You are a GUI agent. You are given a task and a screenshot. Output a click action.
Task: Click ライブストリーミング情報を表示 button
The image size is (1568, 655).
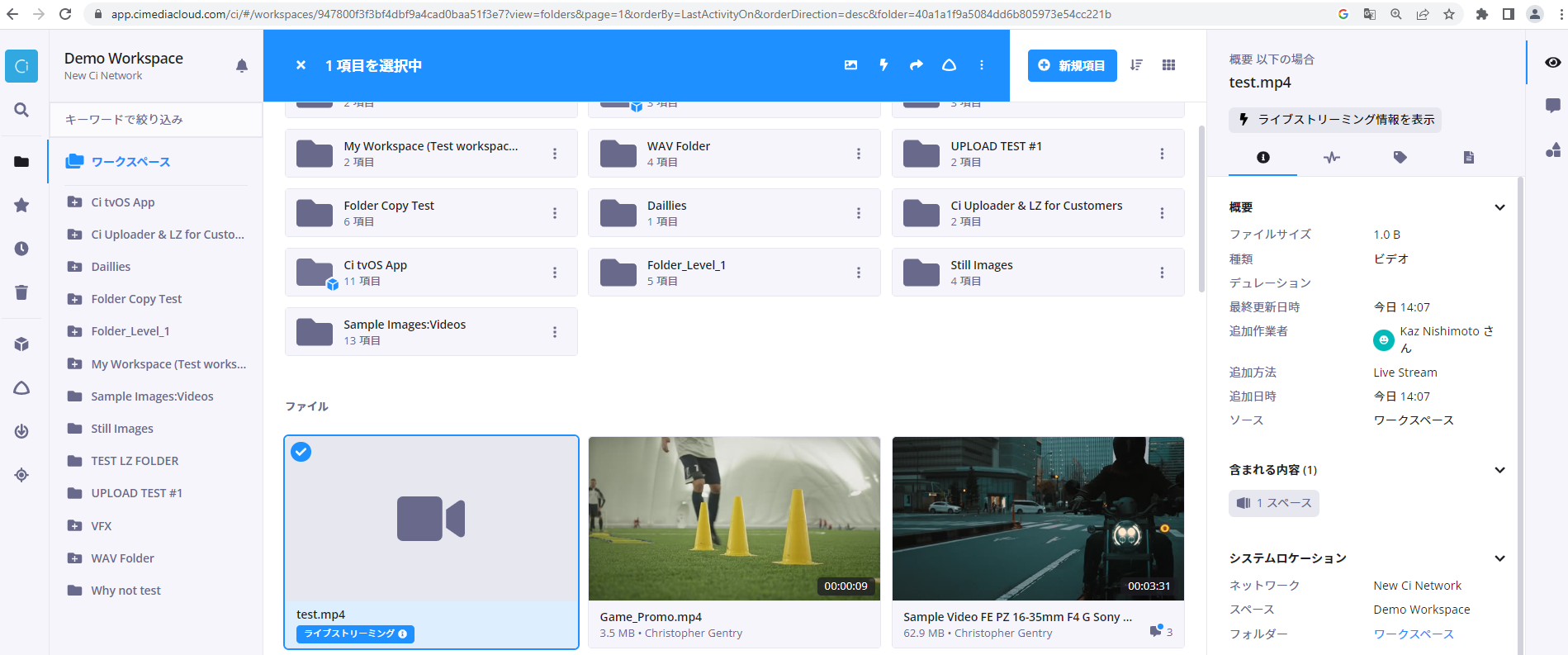pos(1335,120)
